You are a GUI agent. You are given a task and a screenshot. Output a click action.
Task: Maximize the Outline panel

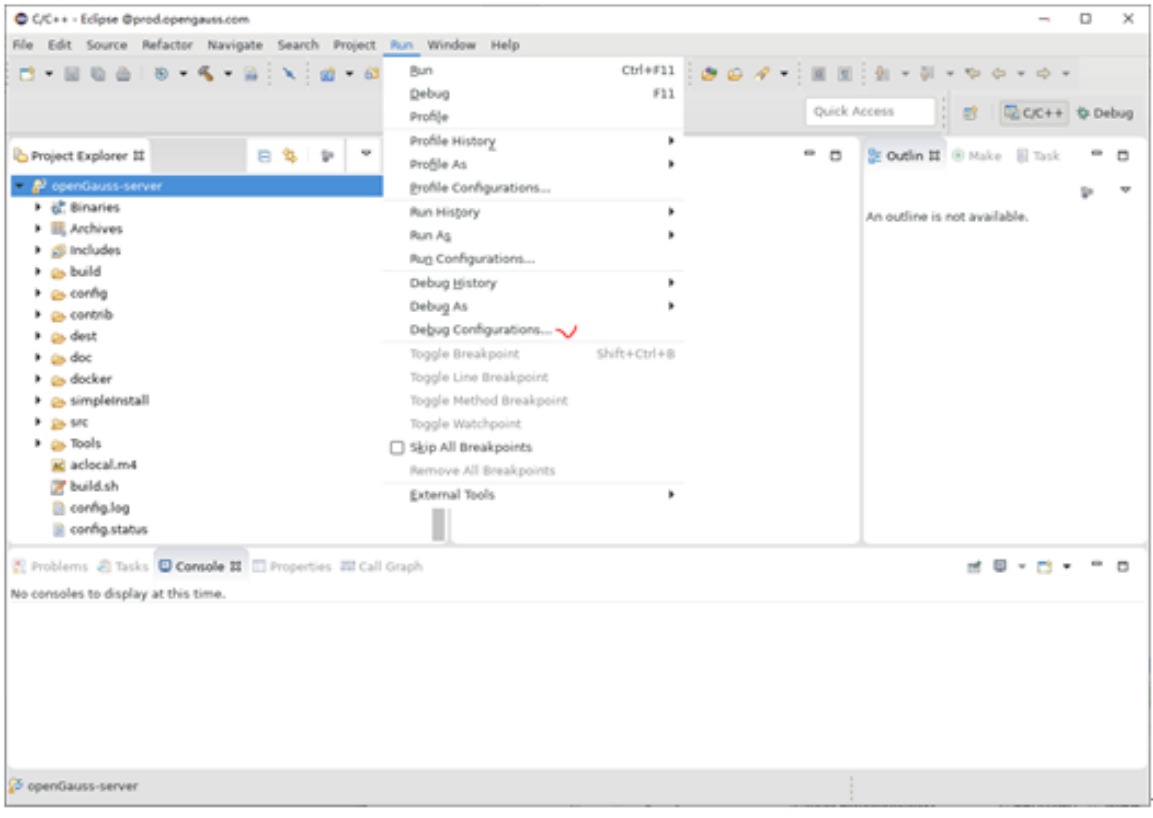(x=1123, y=155)
